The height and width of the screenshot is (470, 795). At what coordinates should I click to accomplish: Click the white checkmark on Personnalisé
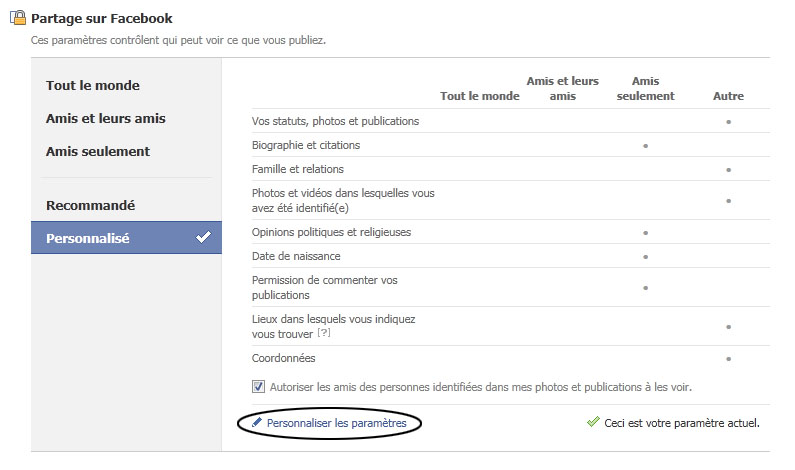(203, 237)
